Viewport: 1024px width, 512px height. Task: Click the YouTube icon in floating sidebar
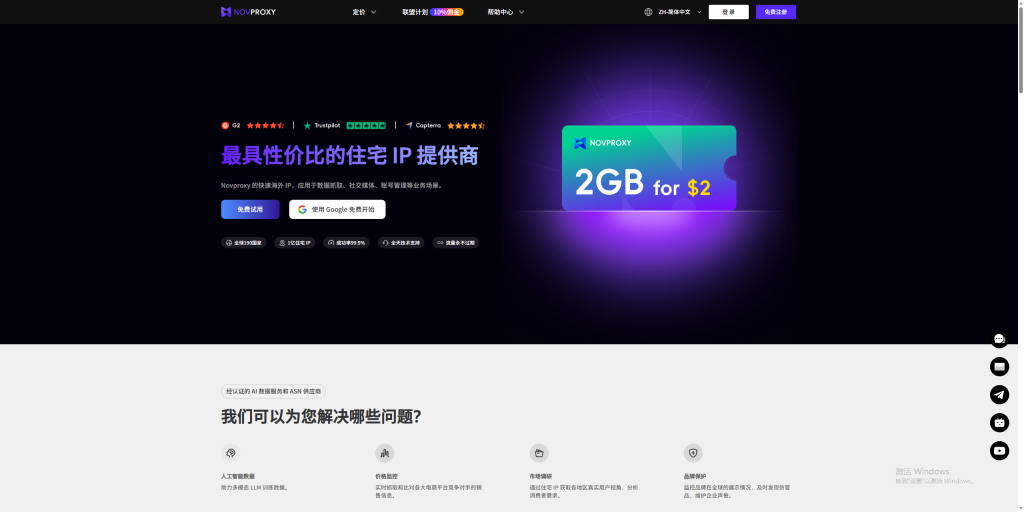(999, 451)
